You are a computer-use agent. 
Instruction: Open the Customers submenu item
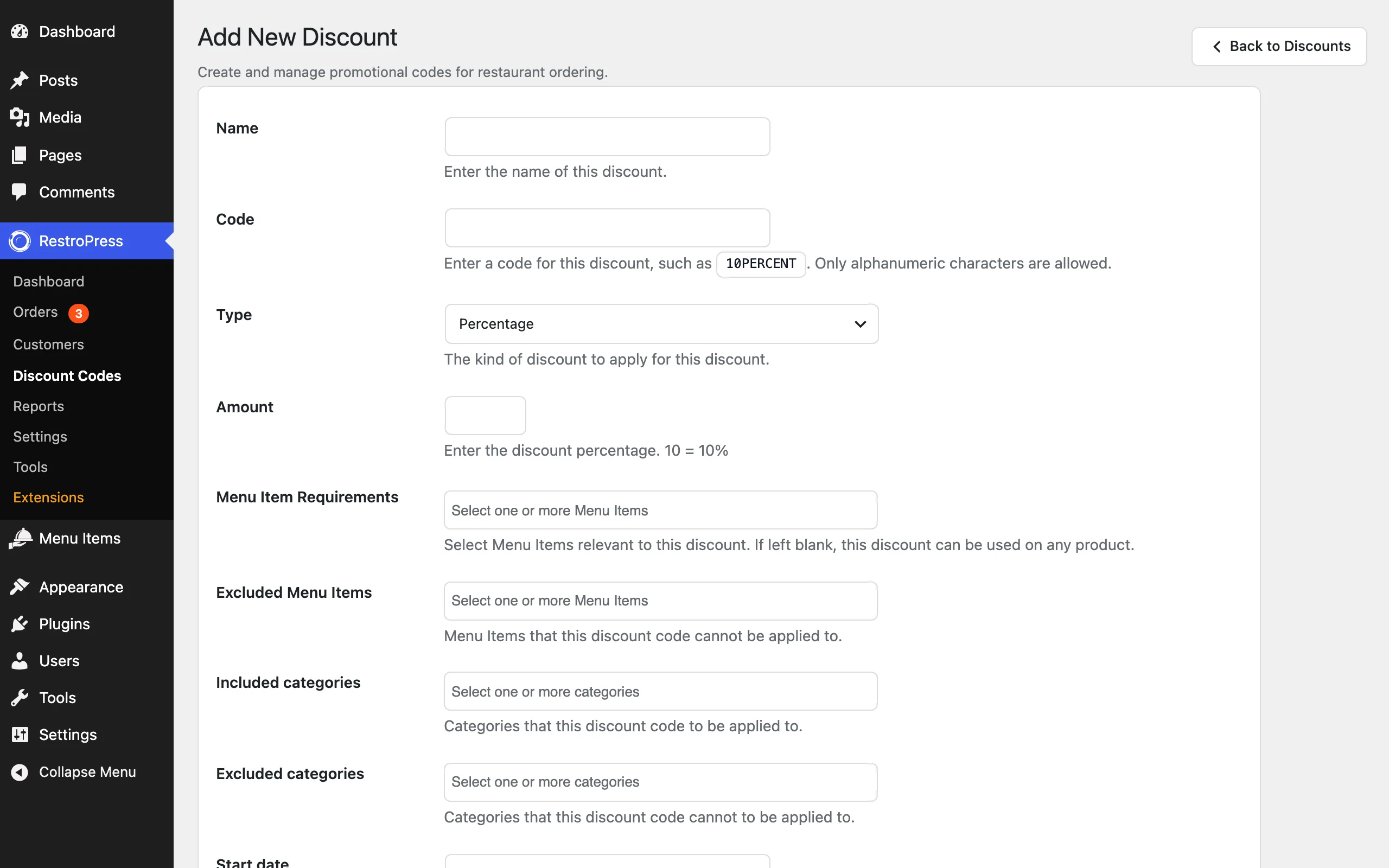point(49,344)
